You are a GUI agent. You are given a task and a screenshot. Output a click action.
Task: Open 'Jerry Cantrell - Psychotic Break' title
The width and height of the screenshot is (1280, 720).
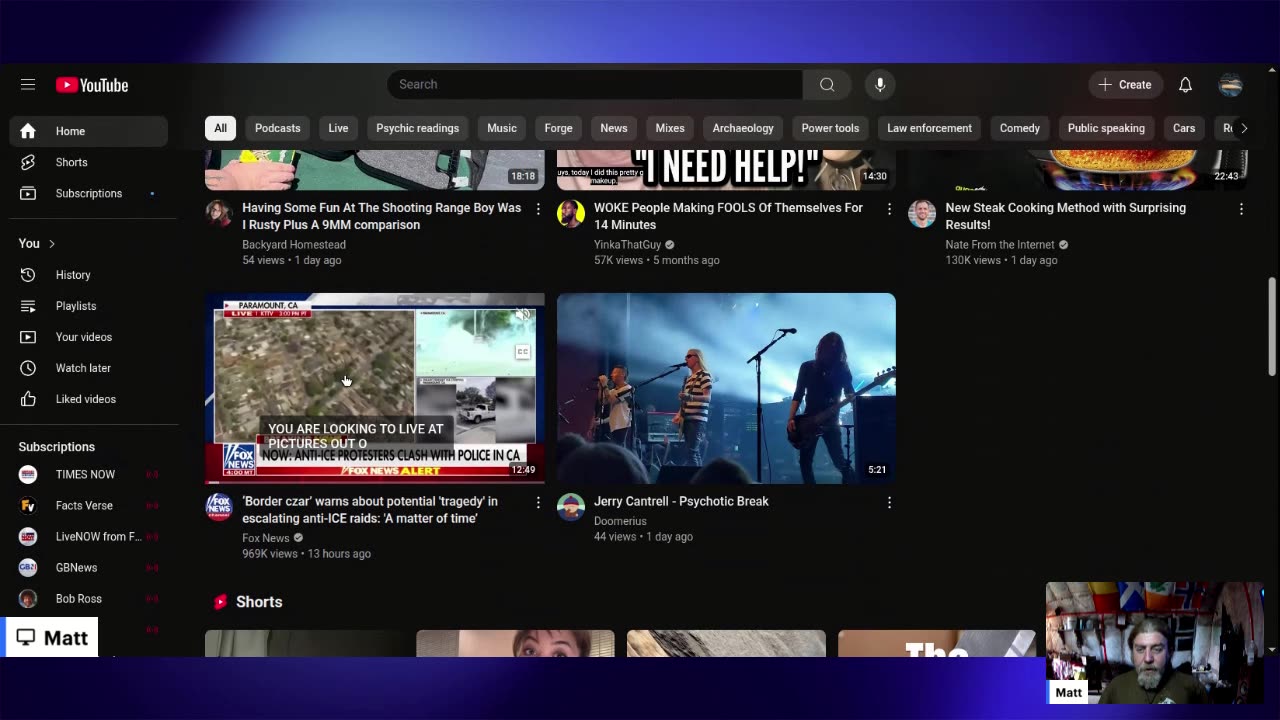coord(681,502)
